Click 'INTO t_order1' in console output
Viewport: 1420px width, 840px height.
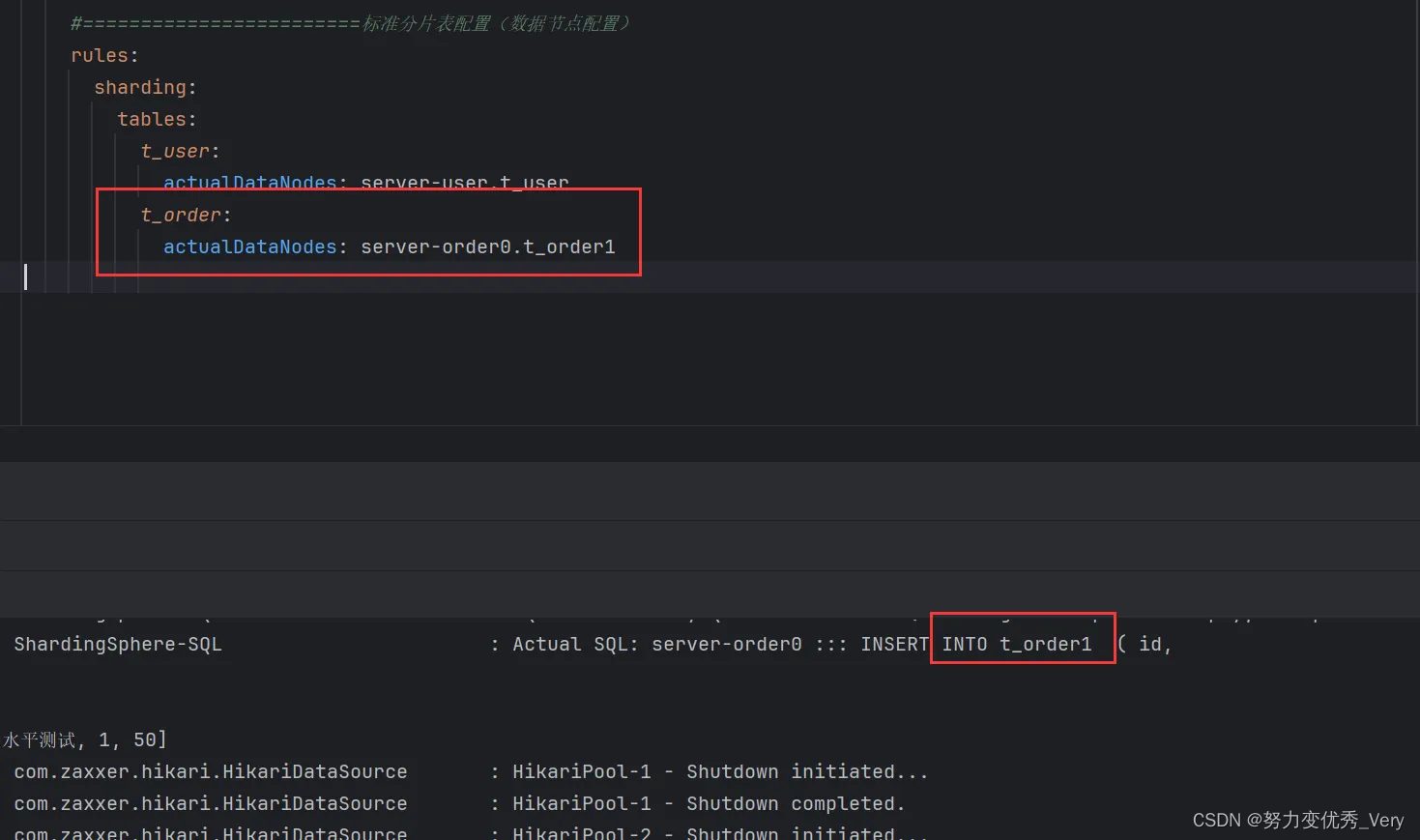[1017, 644]
